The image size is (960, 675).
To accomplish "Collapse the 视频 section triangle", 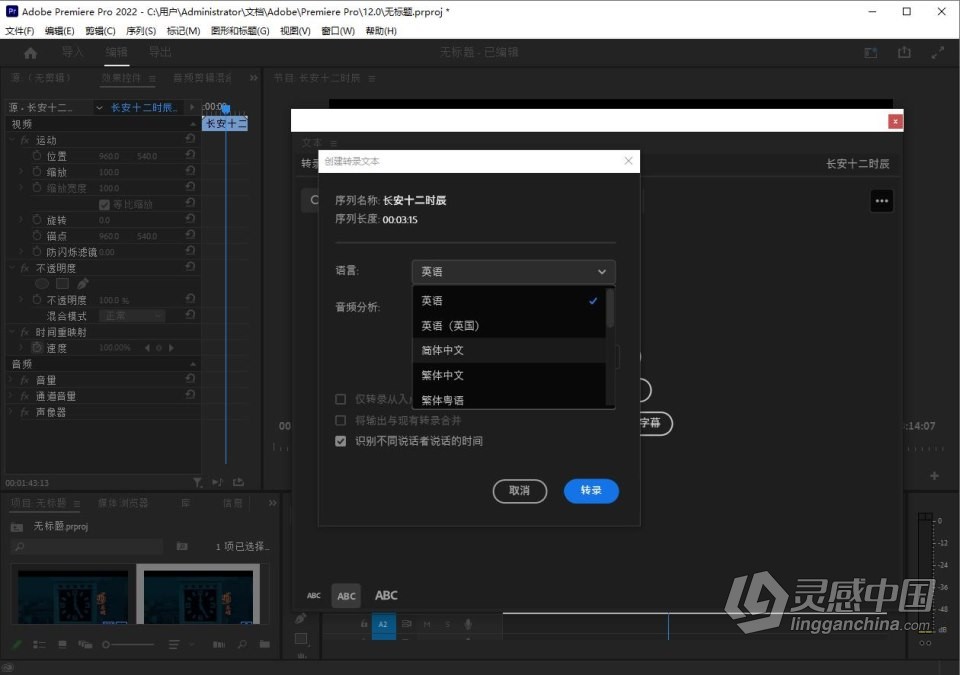I will click(193, 124).
